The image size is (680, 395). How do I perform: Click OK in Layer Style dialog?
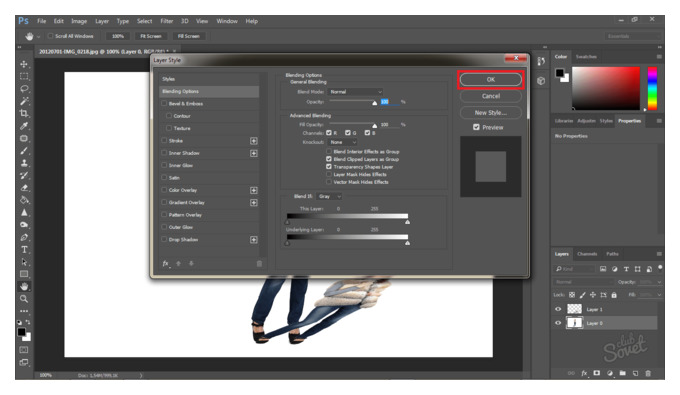click(x=491, y=80)
